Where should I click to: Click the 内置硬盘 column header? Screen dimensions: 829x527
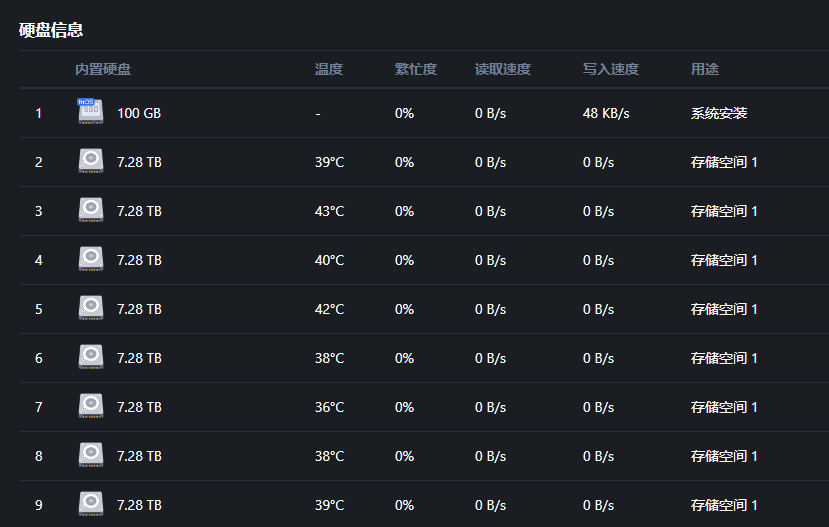(103, 69)
